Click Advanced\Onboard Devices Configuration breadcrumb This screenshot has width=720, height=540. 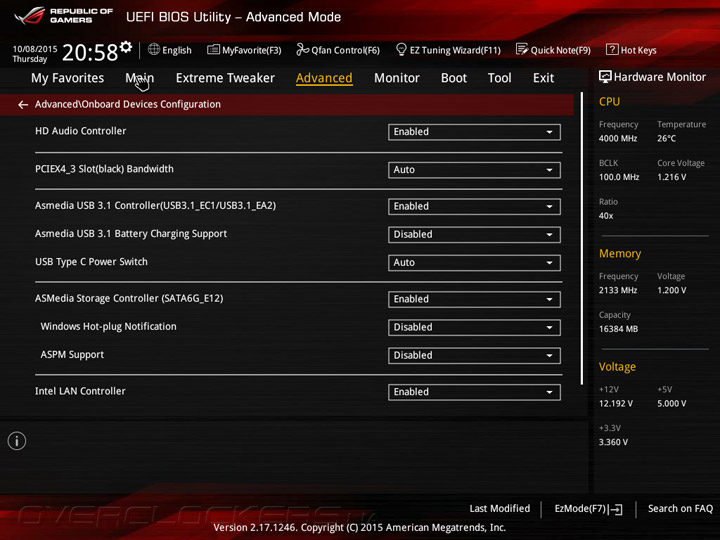pyautogui.click(x=128, y=104)
